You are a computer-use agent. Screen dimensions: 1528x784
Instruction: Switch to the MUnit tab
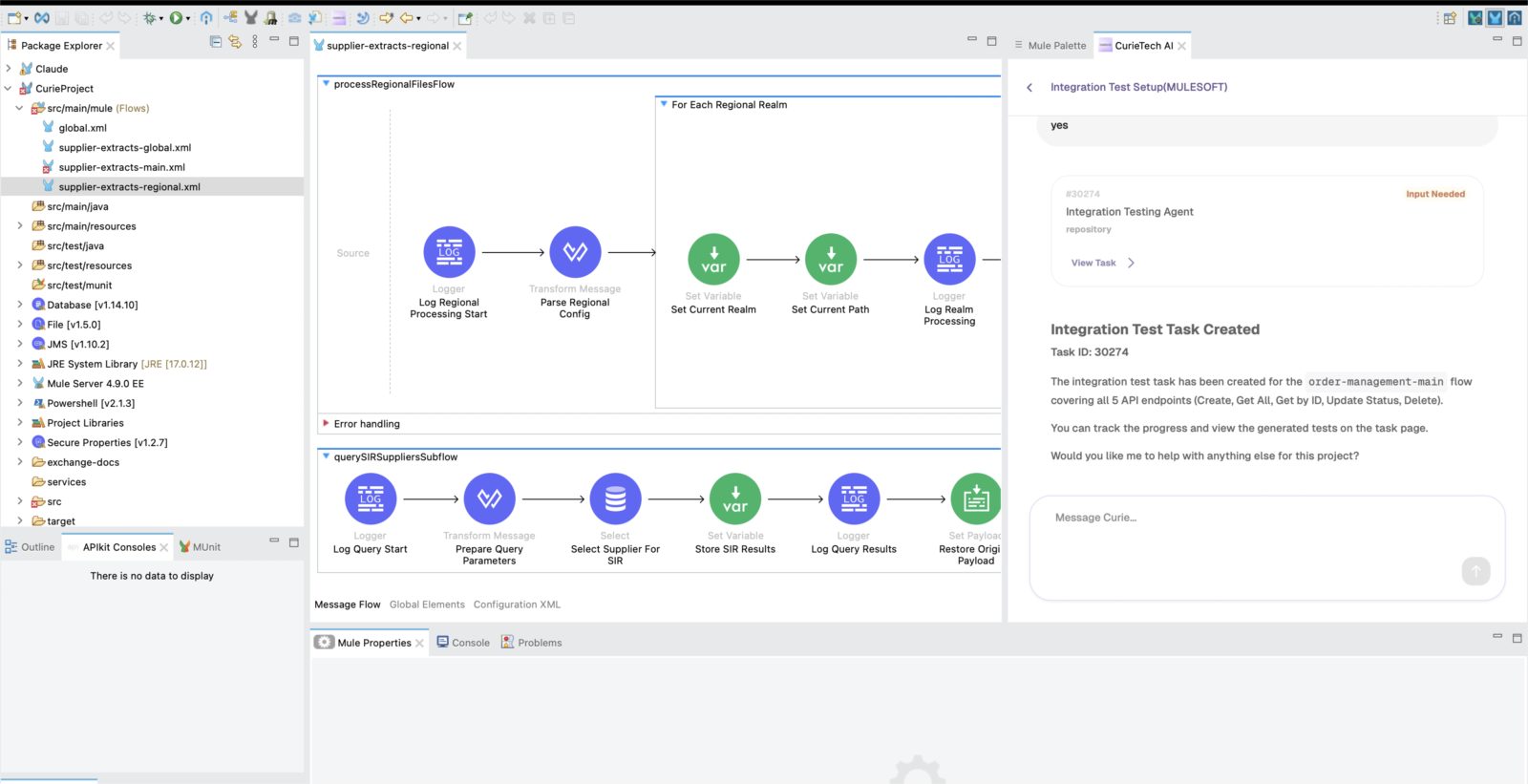click(200, 547)
